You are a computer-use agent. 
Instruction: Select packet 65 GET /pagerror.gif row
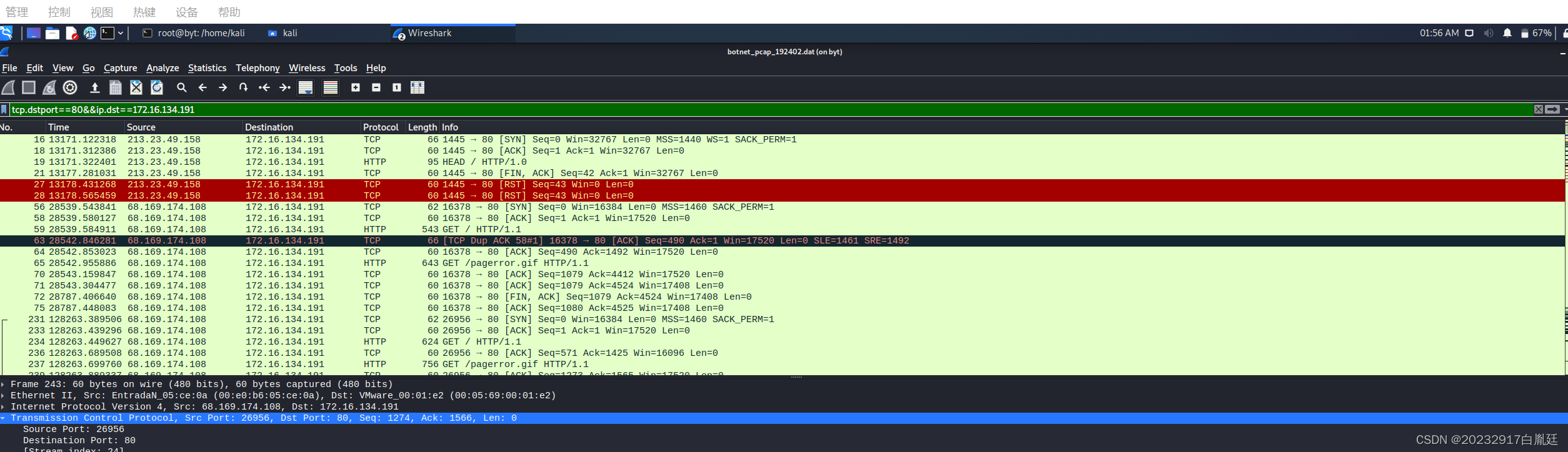point(782,263)
